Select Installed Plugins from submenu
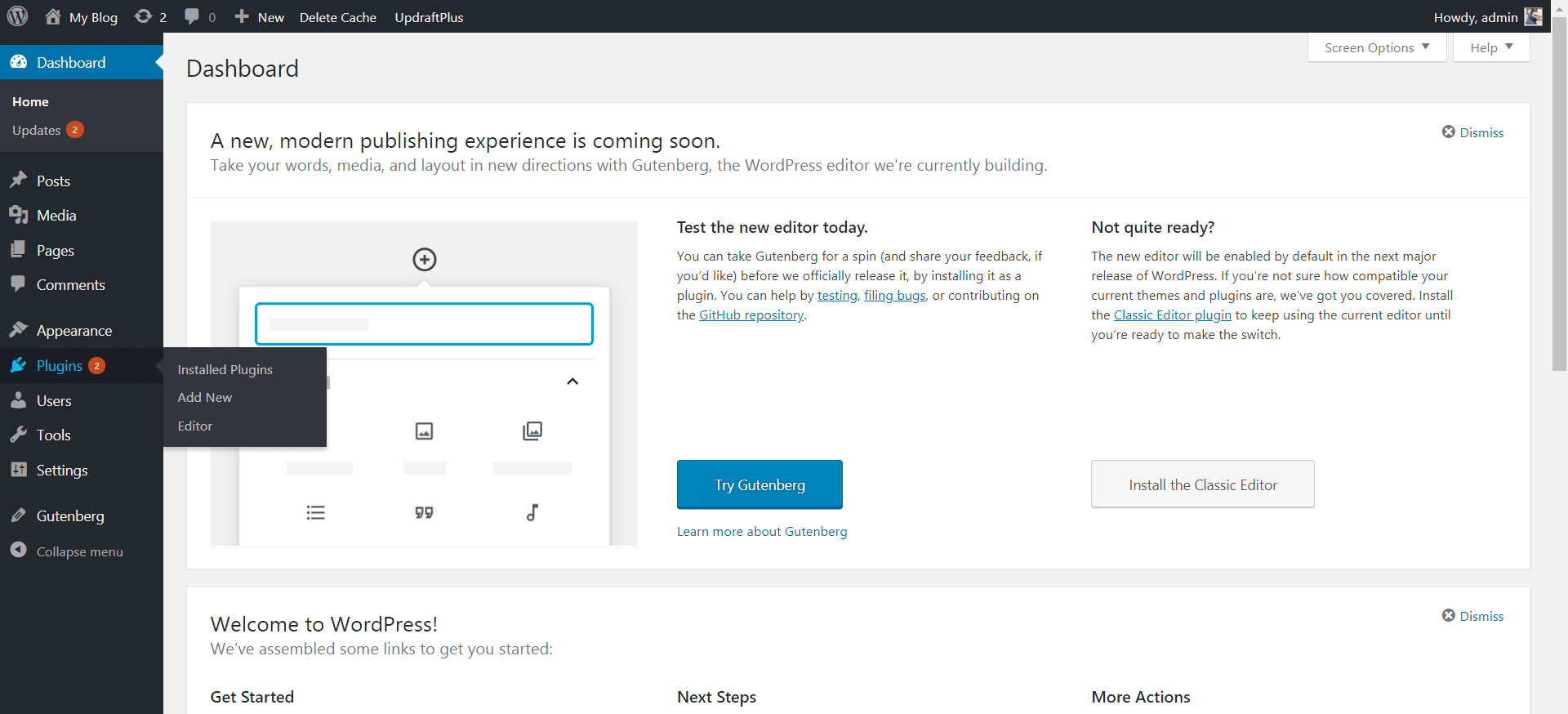 click(225, 369)
